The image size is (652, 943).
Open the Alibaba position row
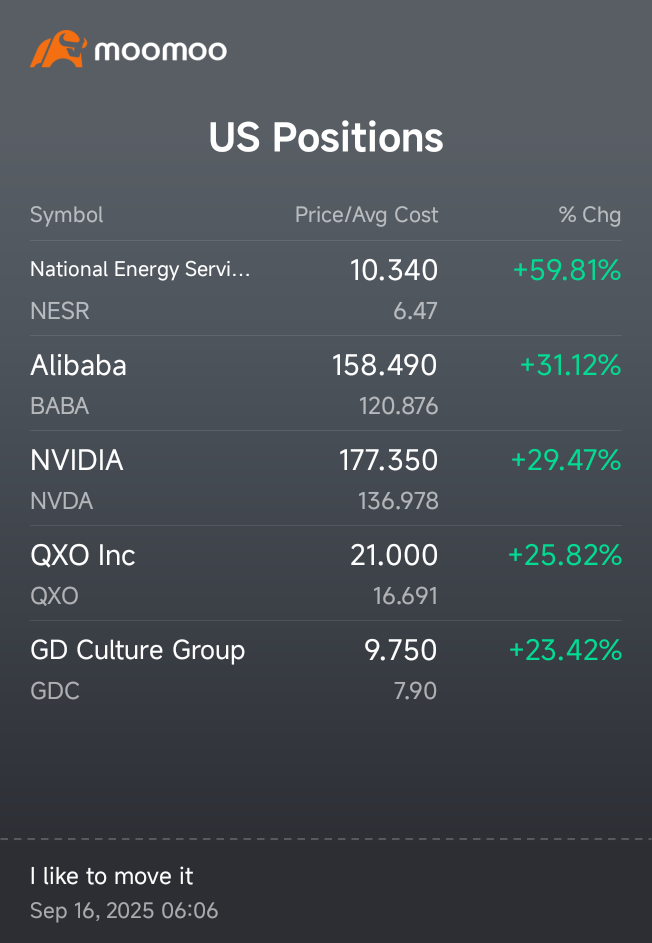(78, 365)
